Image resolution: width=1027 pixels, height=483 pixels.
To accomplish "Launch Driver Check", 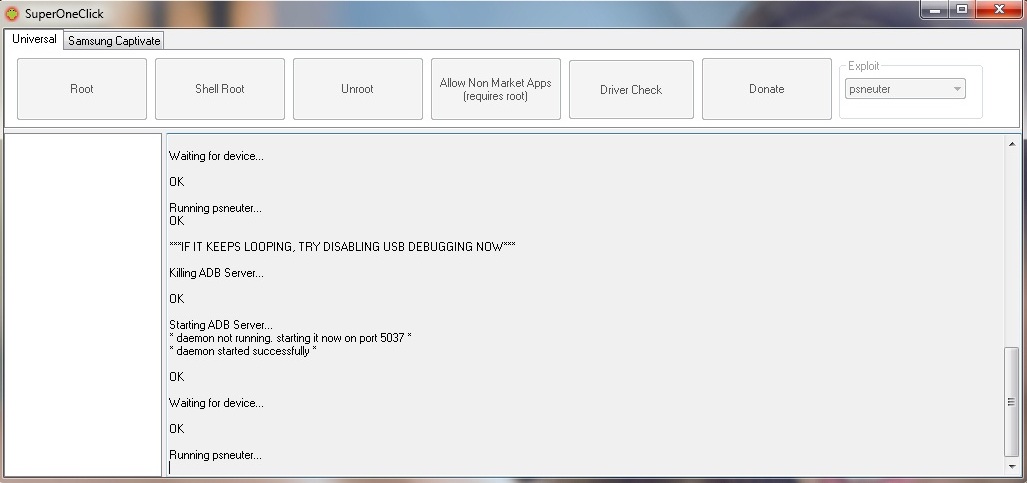I will (x=631, y=90).
